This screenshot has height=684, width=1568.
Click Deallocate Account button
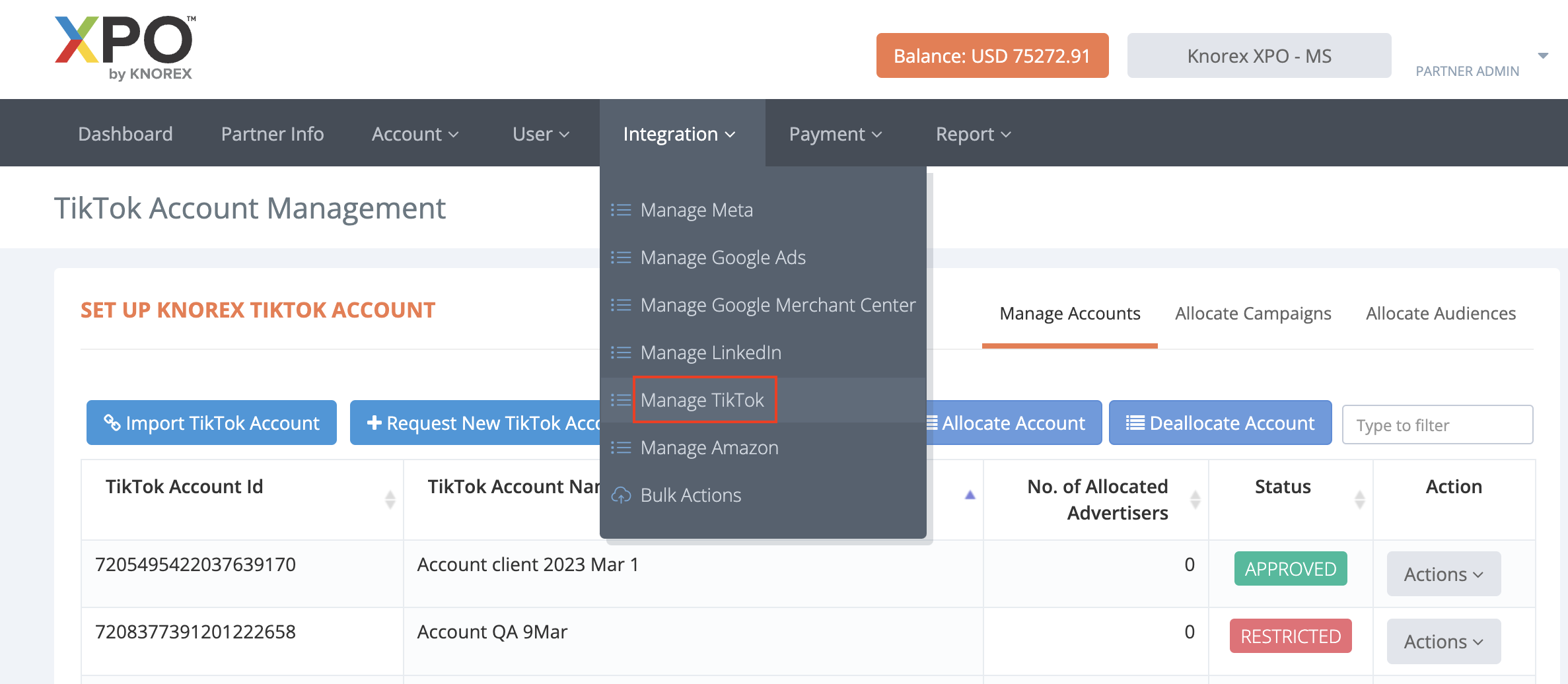pyautogui.click(x=1220, y=423)
